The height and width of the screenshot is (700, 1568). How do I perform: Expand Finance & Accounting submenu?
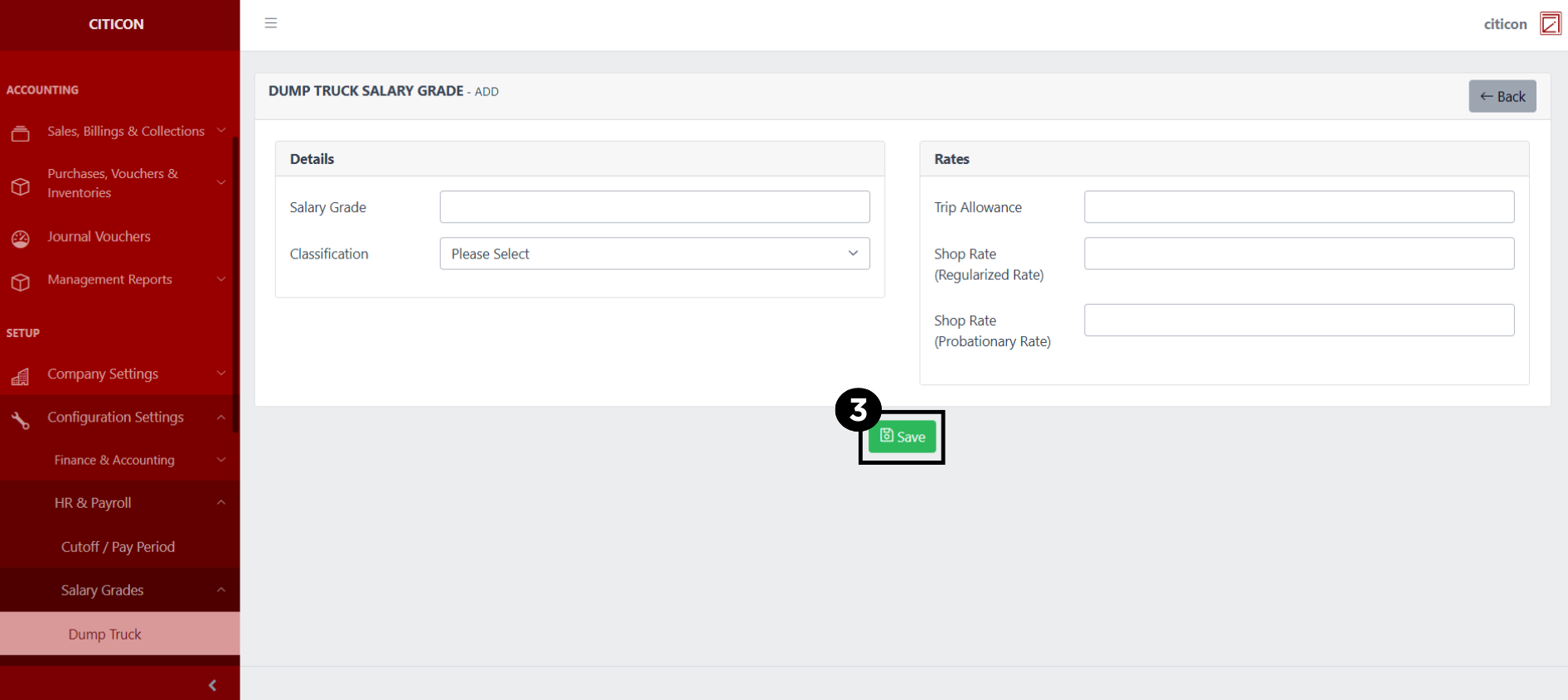(x=114, y=461)
